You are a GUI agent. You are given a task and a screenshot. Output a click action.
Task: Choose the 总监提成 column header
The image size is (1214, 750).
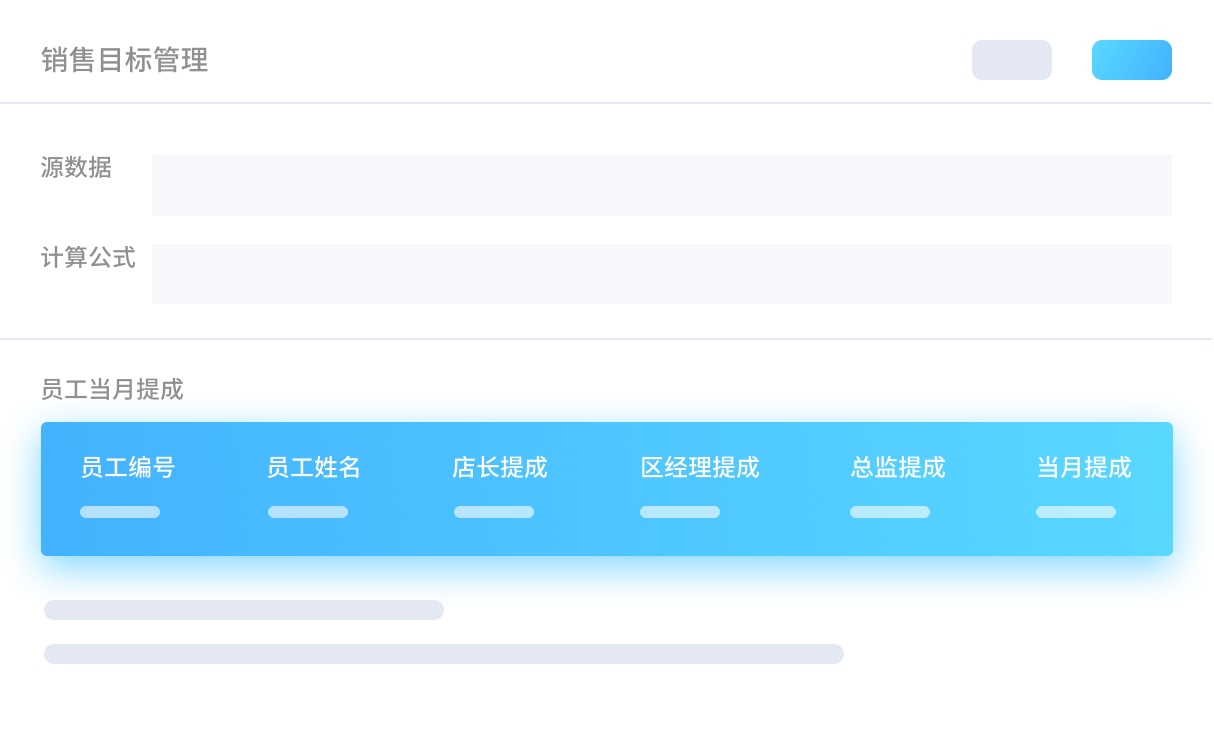898,467
